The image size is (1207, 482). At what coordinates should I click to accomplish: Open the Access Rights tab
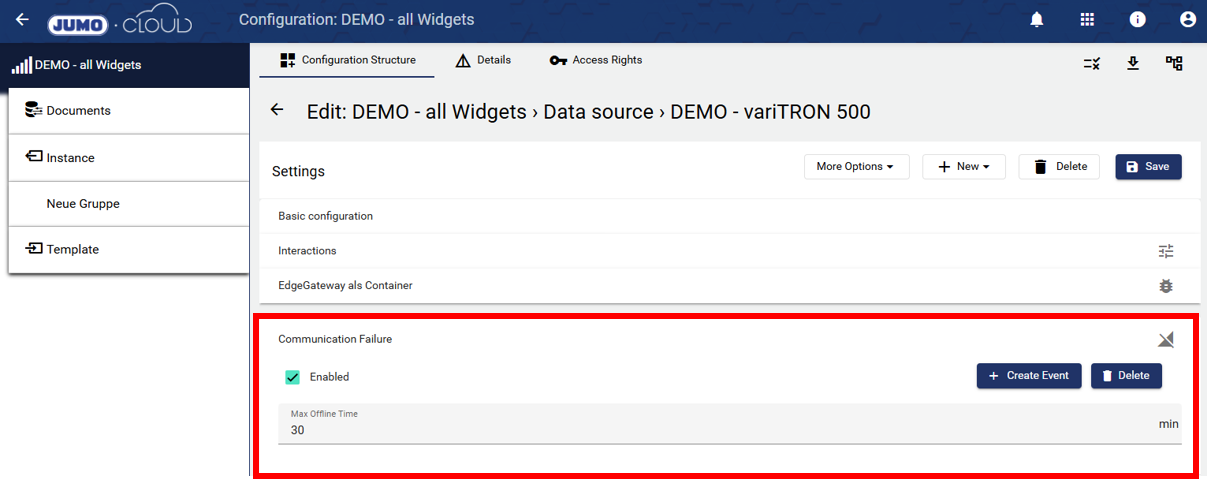tap(596, 60)
